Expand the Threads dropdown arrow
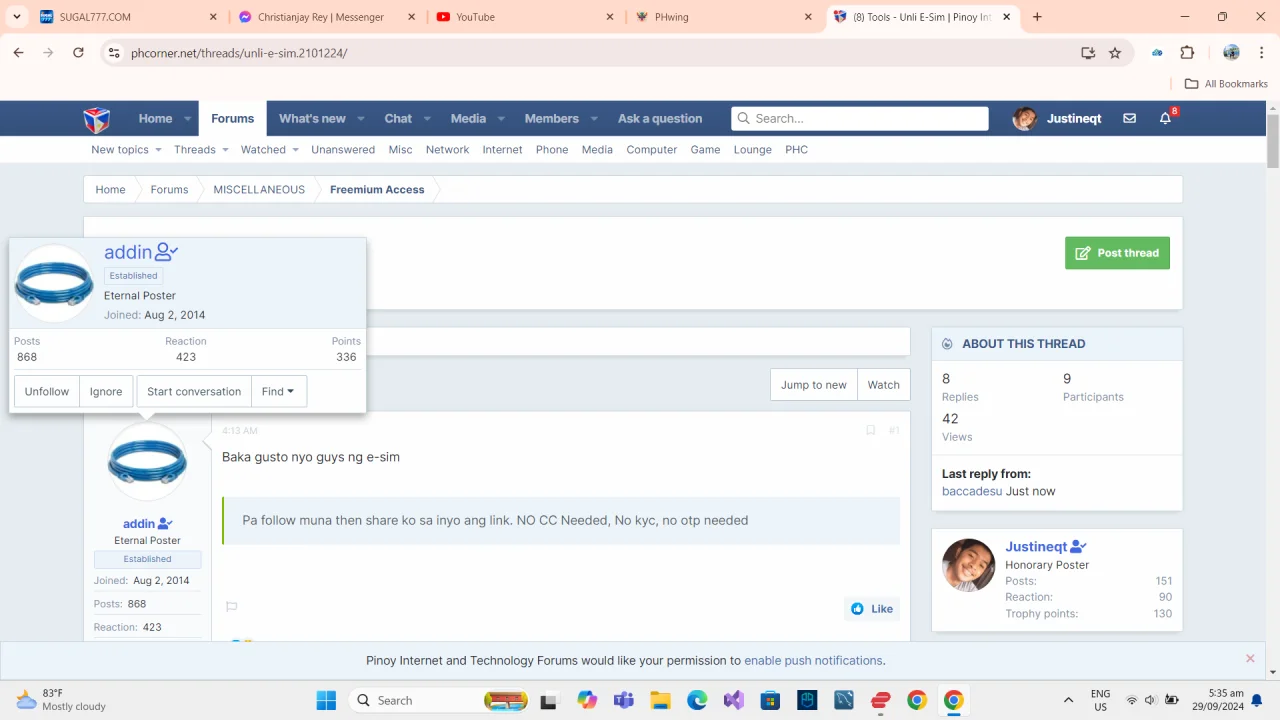The image size is (1280, 720). point(225,150)
